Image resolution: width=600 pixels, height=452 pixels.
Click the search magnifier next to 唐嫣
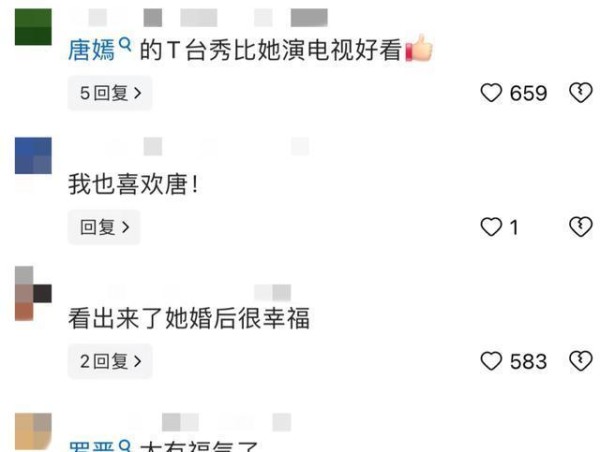125,45
